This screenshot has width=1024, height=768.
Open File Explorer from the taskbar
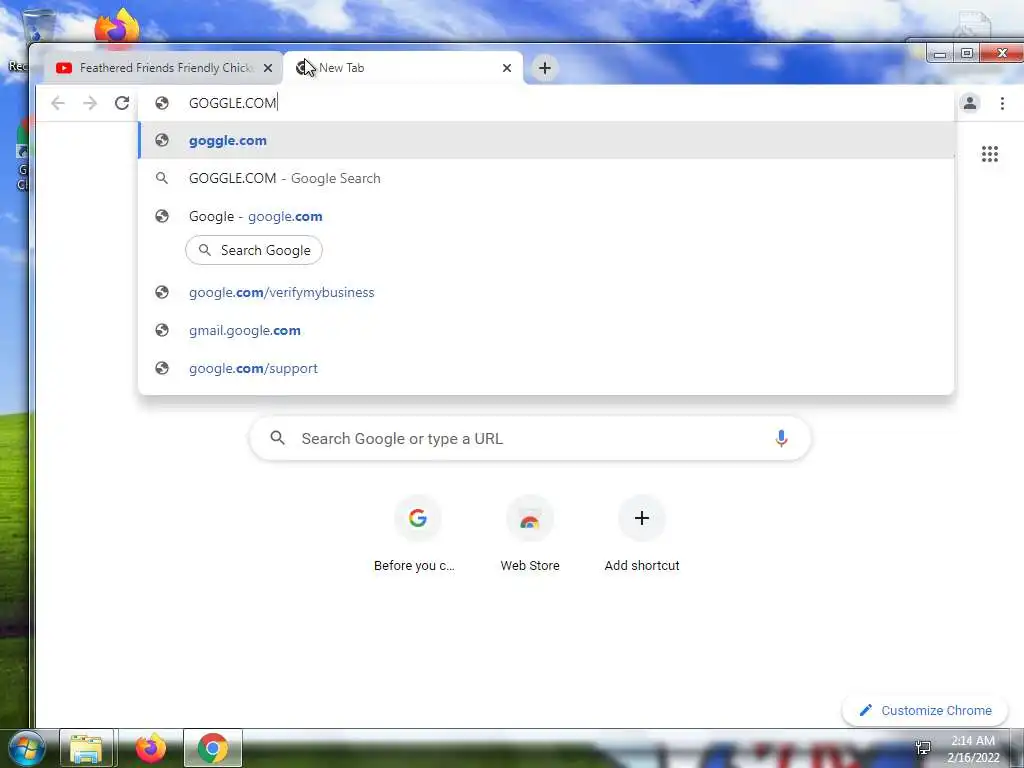(87, 749)
